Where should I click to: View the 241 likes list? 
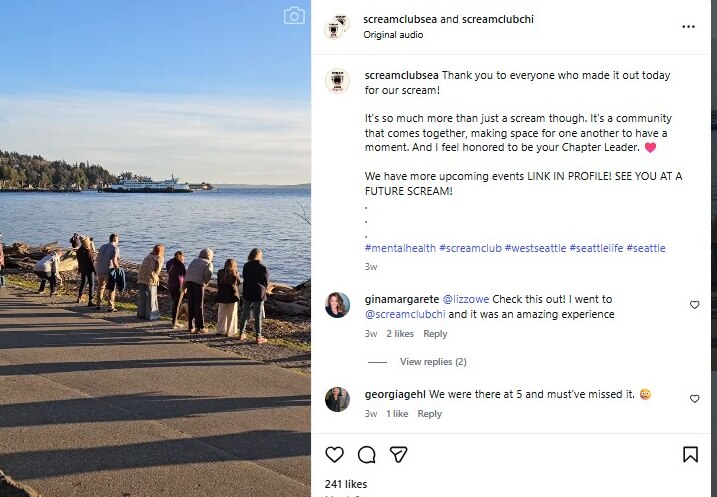coord(348,484)
